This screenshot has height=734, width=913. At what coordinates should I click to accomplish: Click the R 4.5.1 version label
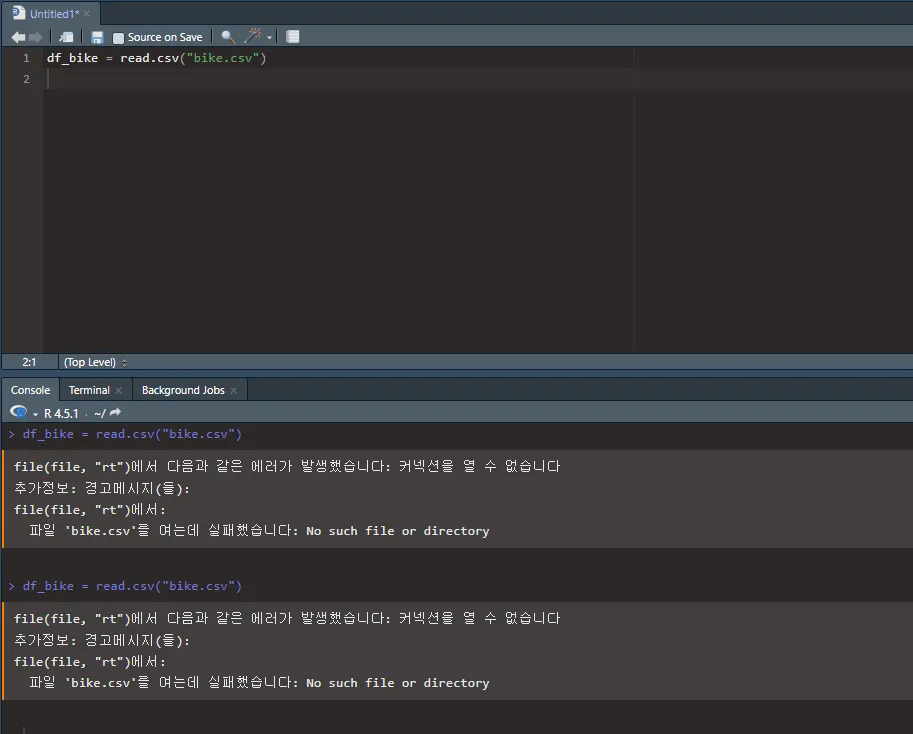[61, 414]
